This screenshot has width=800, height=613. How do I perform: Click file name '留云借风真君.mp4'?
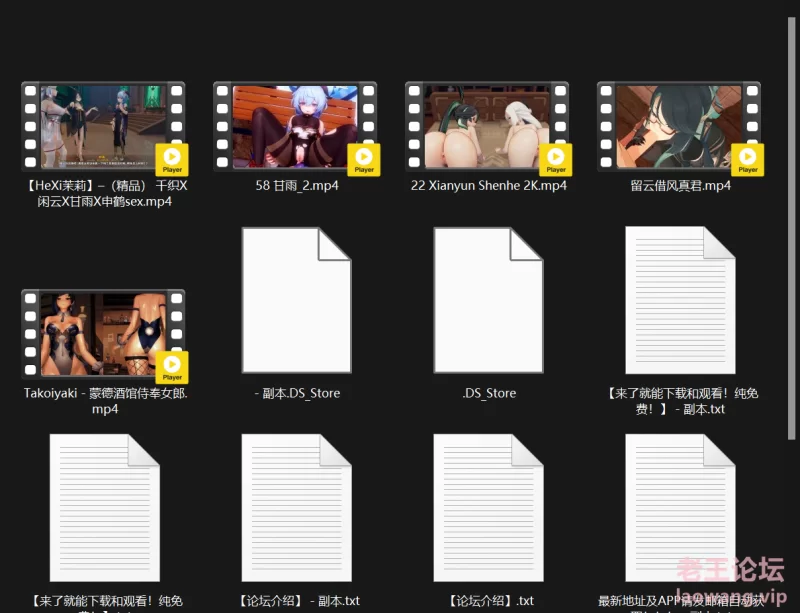coord(681,185)
